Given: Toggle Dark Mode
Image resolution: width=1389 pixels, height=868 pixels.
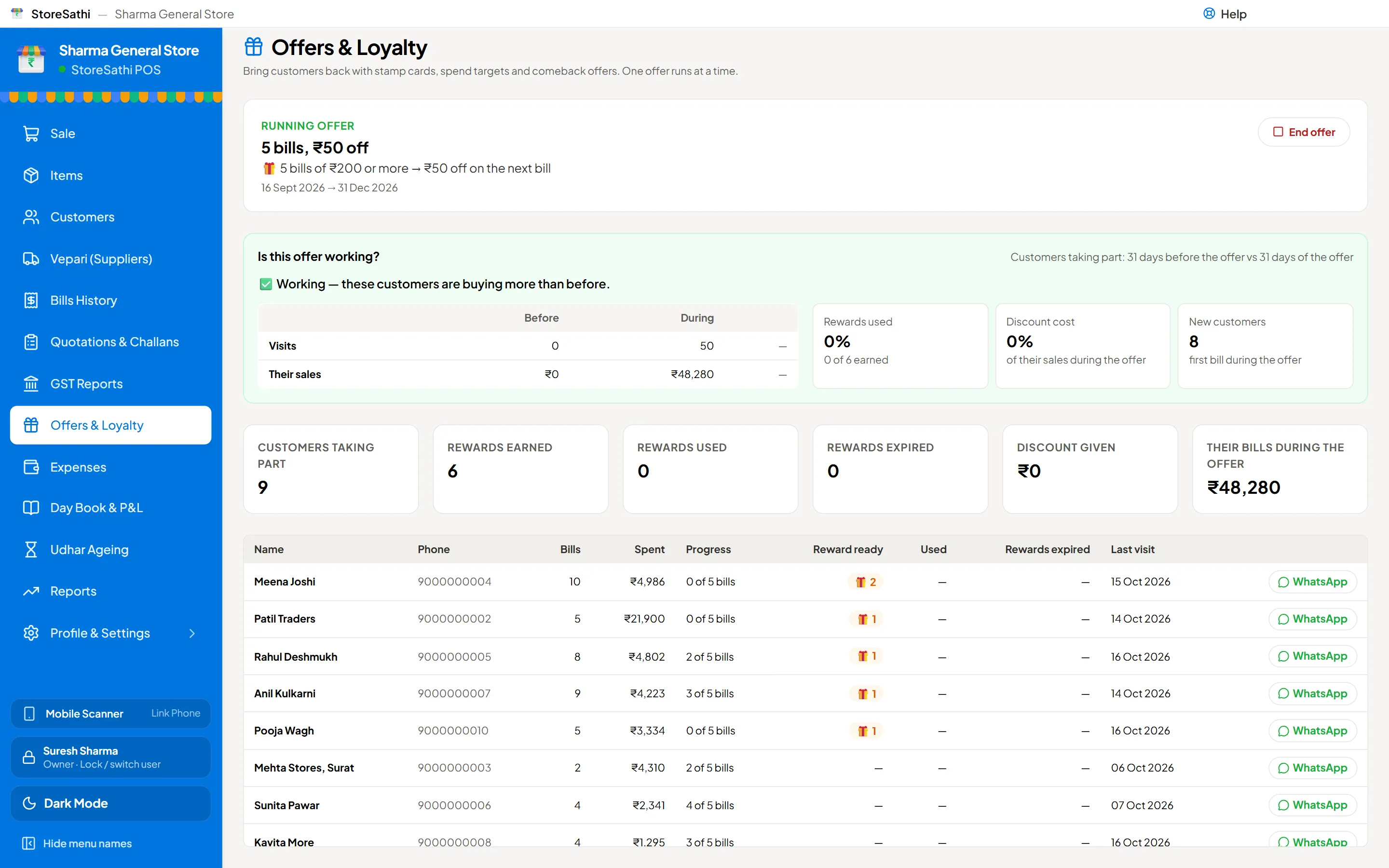Looking at the screenshot, I should pyautogui.click(x=111, y=803).
